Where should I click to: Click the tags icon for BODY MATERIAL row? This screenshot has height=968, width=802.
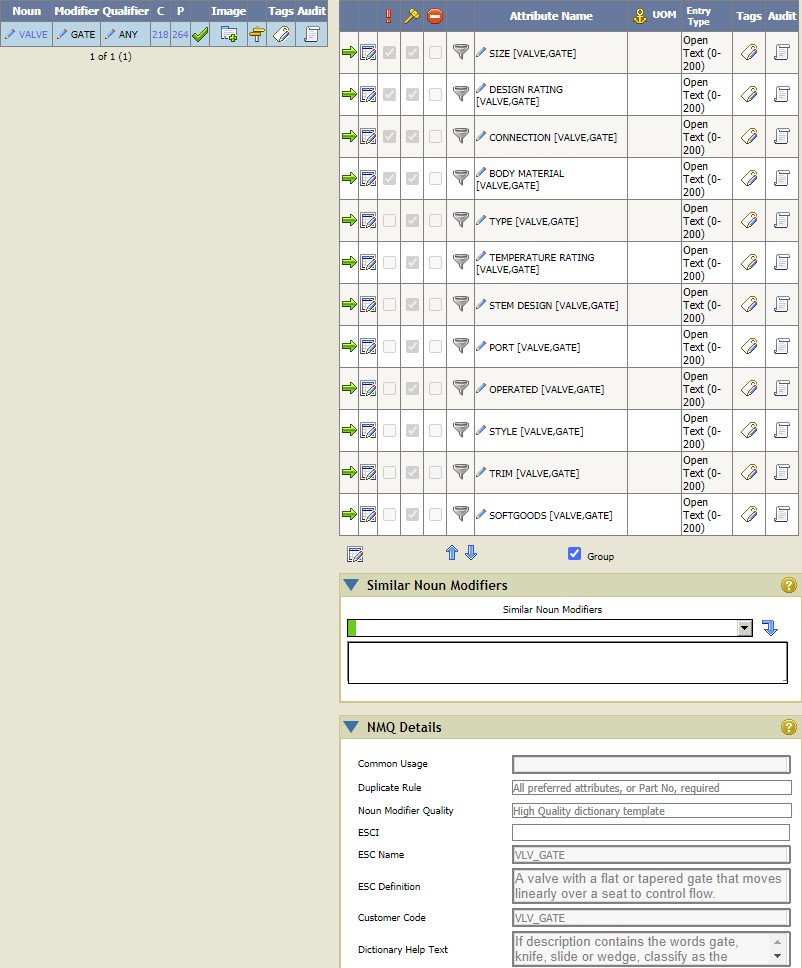coord(749,178)
